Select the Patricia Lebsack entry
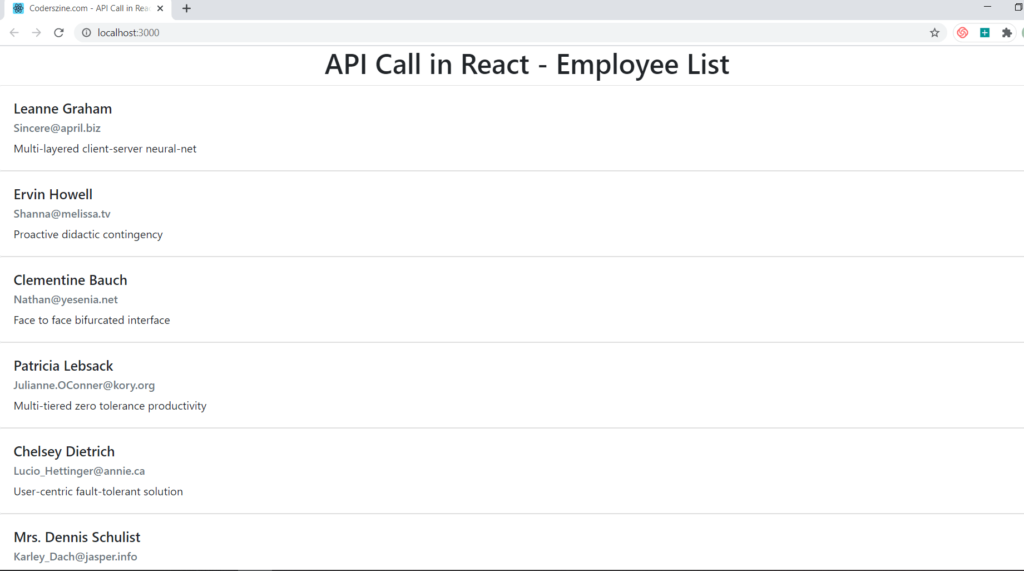Image resolution: width=1024 pixels, height=571 pixels. point(512,385)
